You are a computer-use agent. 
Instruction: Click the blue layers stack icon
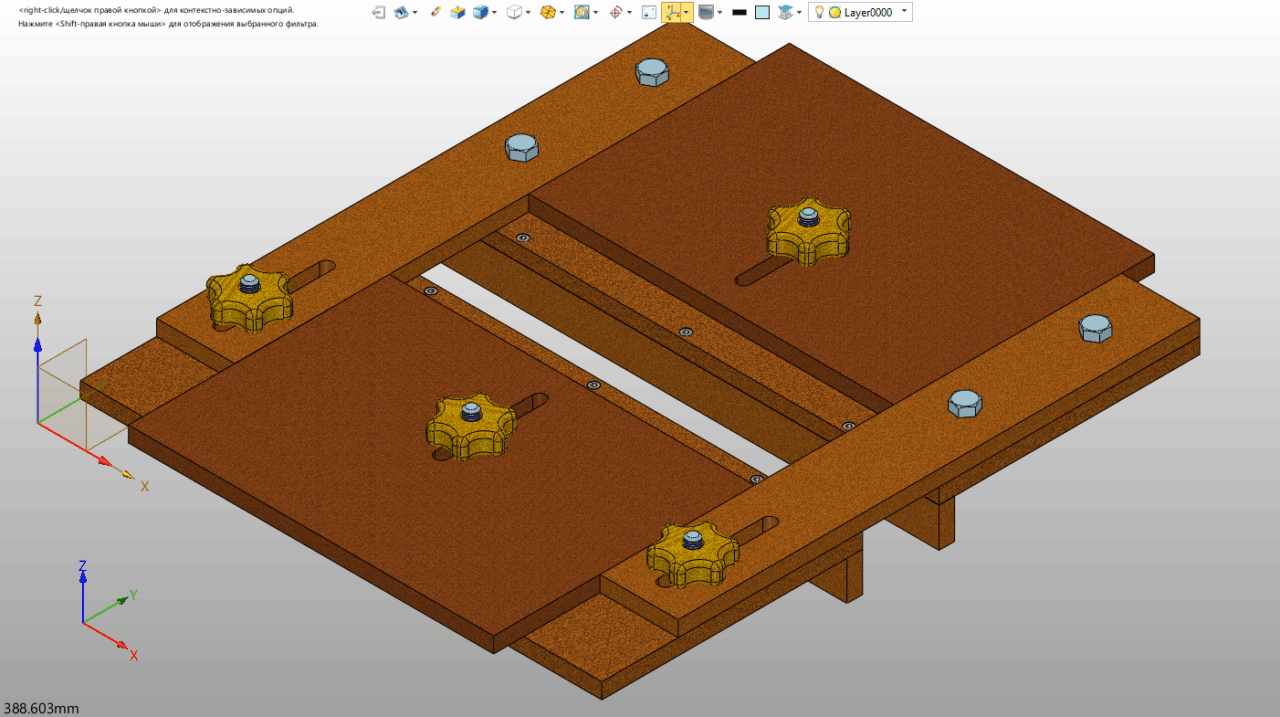tap(786, 12)
